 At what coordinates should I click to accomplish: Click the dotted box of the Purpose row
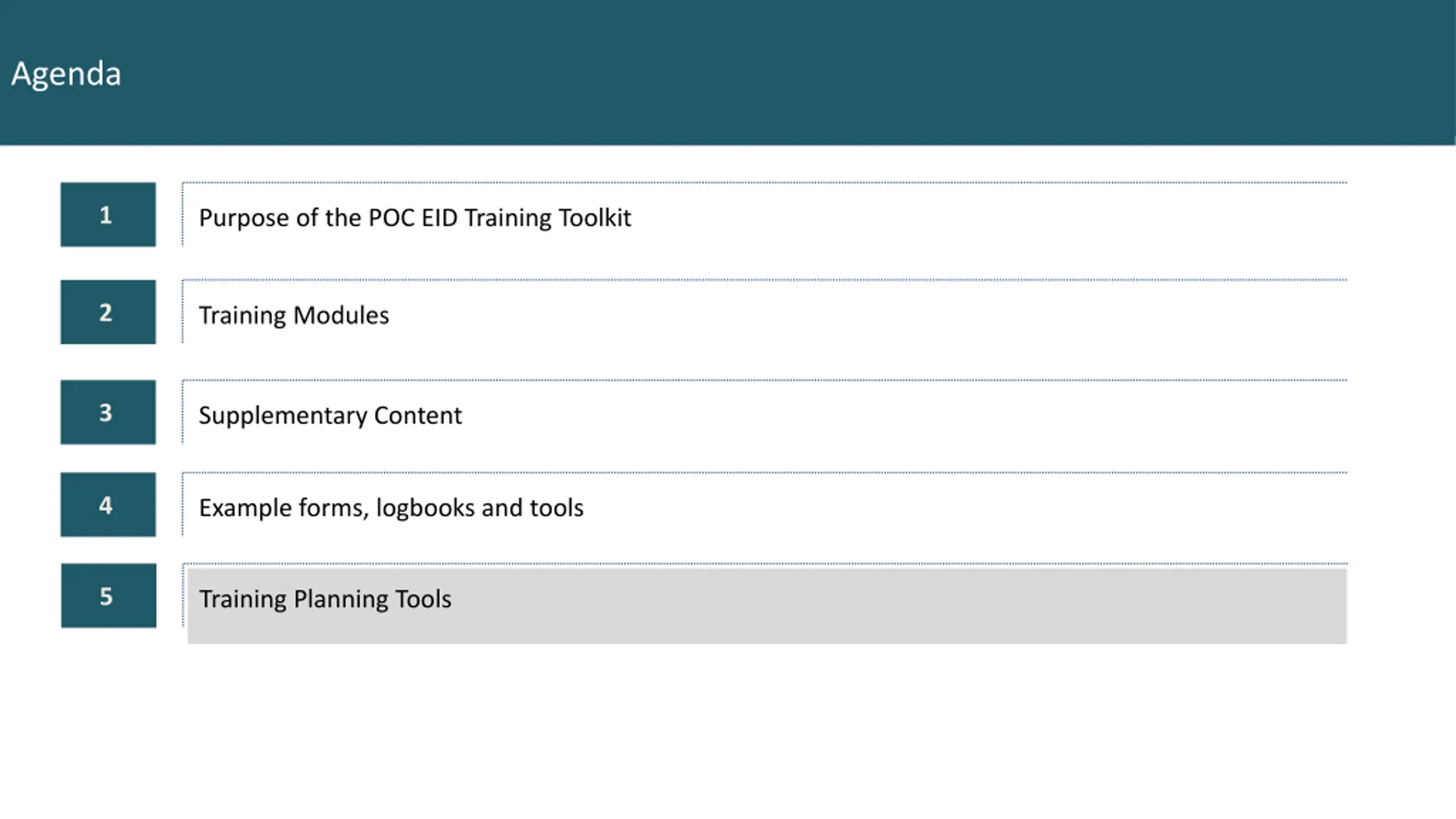click(764, 214)
